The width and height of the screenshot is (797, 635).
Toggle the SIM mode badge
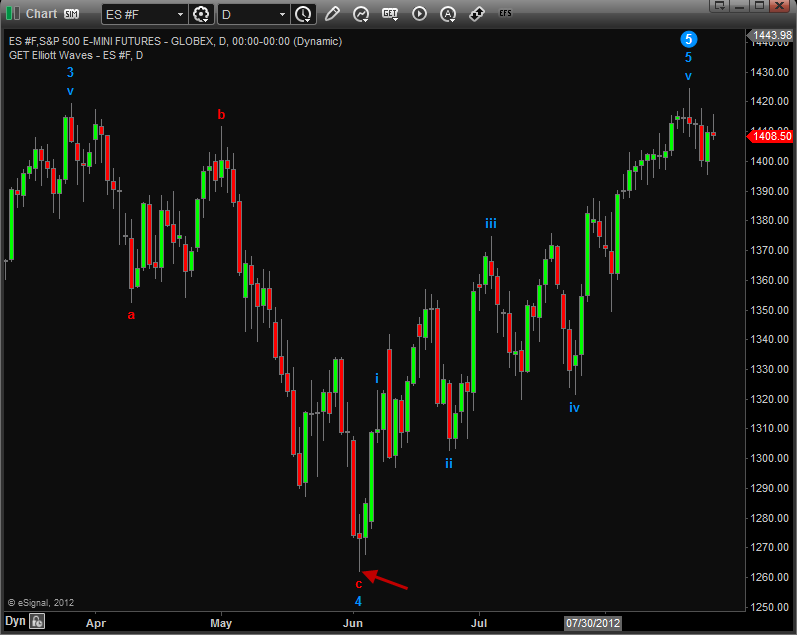click(x=71, y=14)
